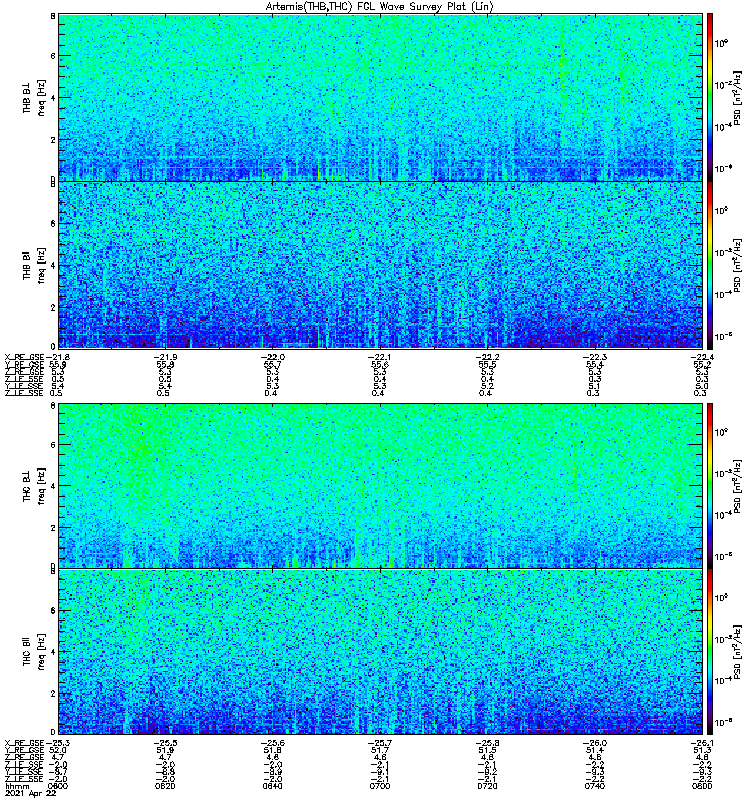Screen dimensions: 750x800
Task: Click the '10^0' tick on the top color bar
Action: tap(721, 43)
